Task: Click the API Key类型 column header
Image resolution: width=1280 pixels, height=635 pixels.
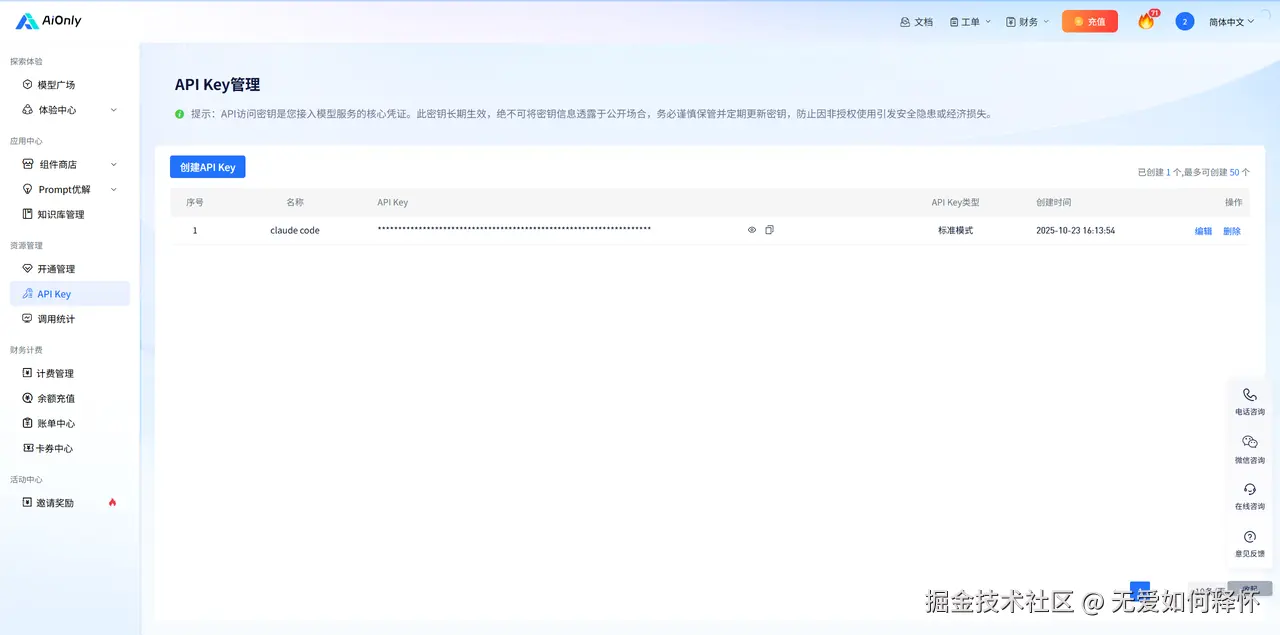Action: [x=955, y=202]
